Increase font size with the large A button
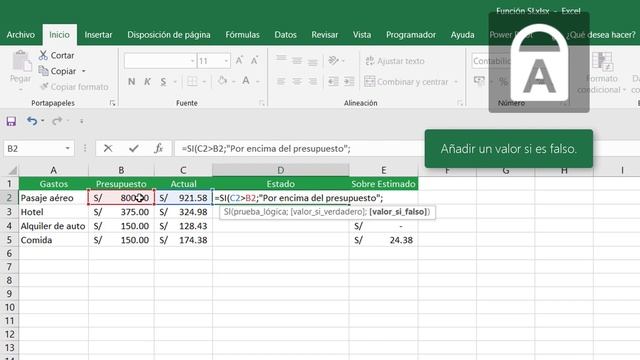 click(x=239, y=61)
